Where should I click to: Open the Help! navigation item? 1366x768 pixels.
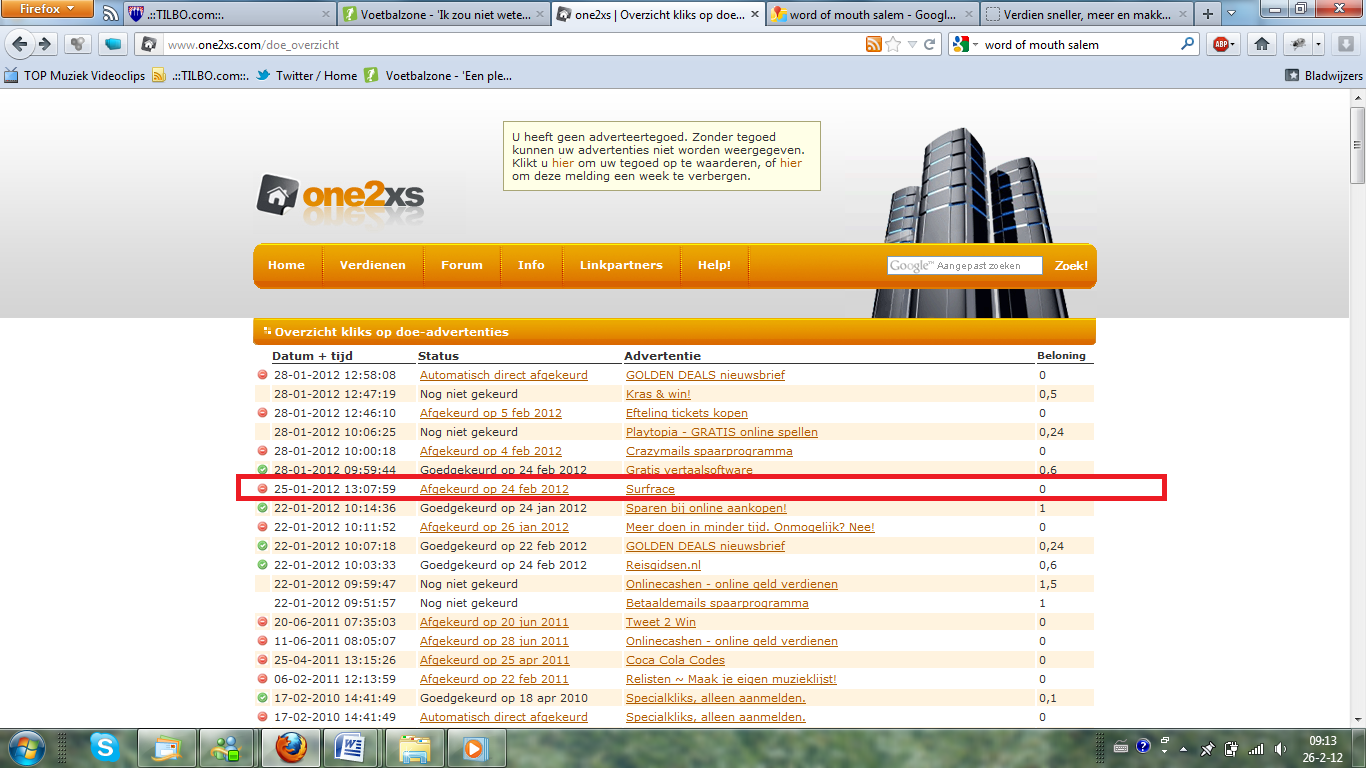pos(714,265)
